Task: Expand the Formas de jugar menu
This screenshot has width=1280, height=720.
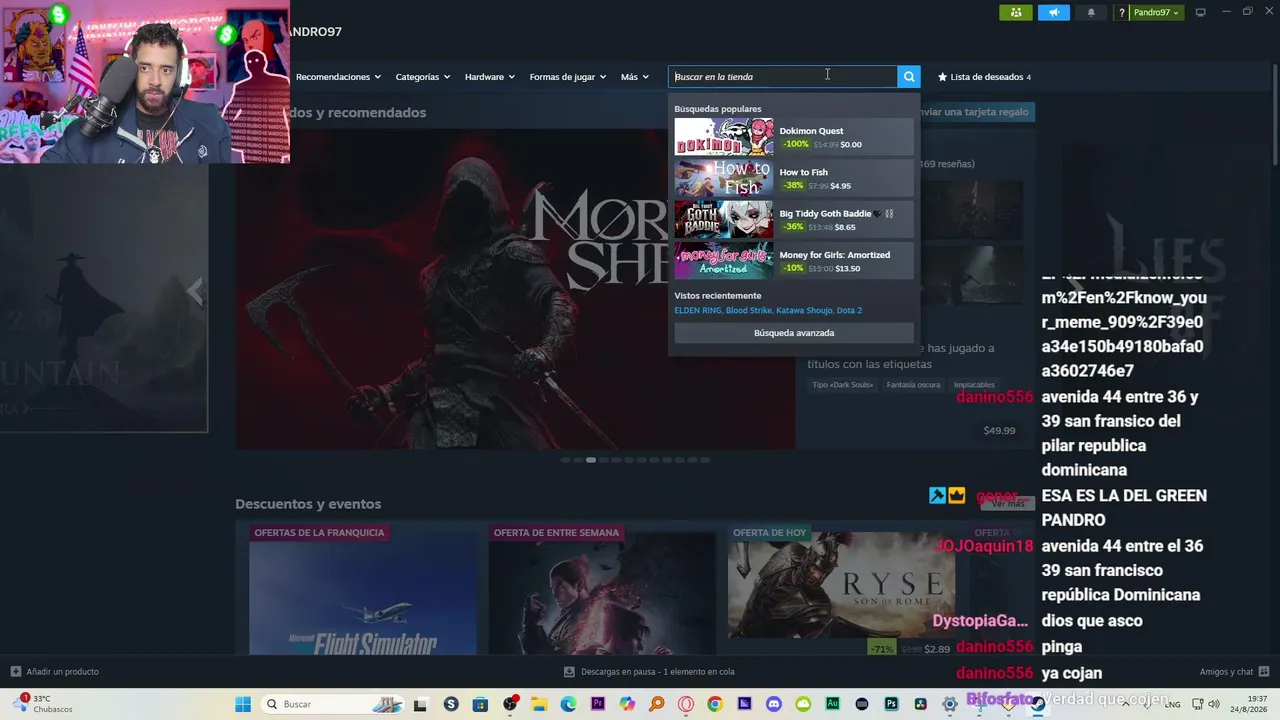Action: tap(567, 77)
